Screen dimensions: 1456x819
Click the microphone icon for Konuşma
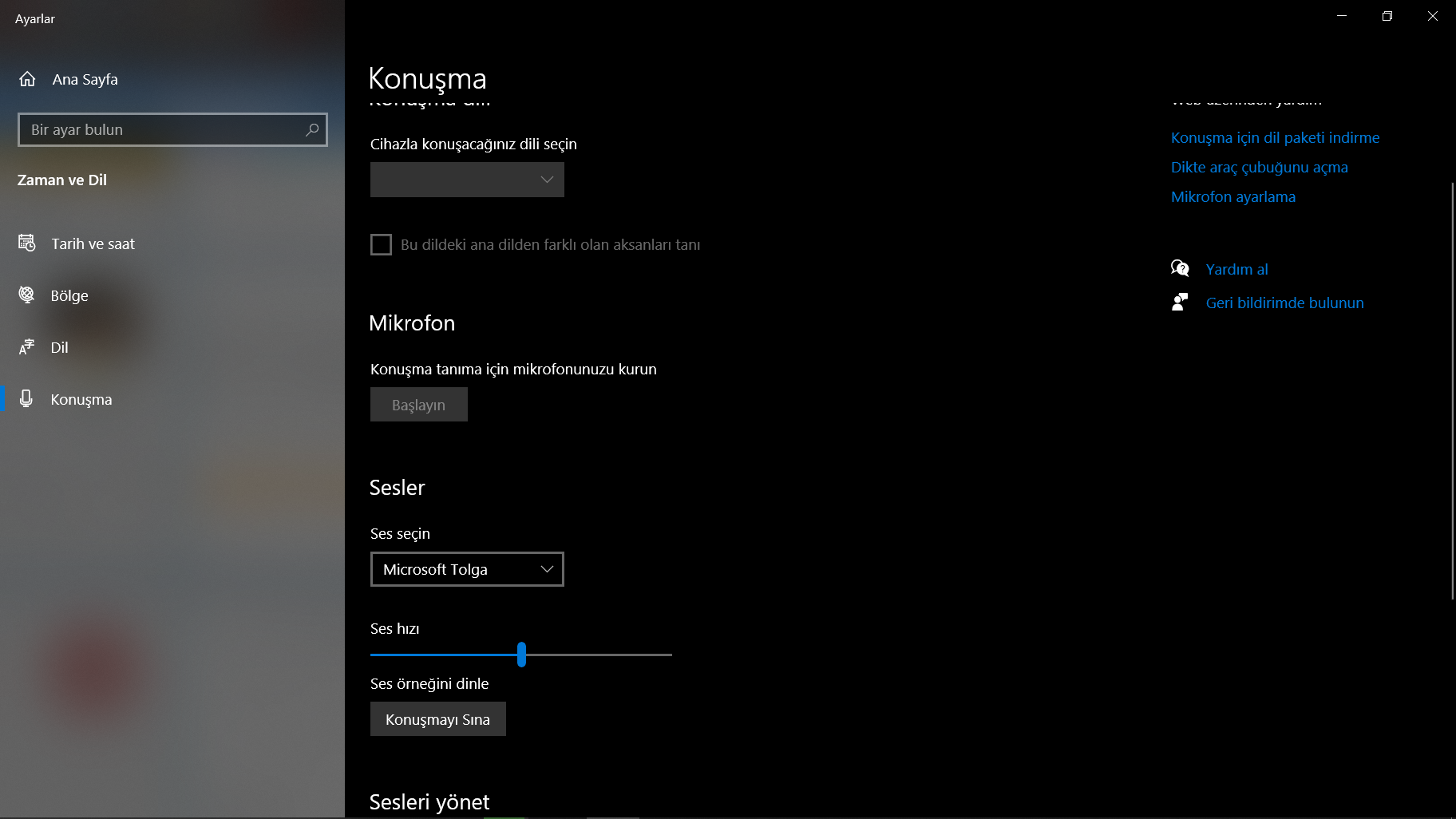[26, 399]
